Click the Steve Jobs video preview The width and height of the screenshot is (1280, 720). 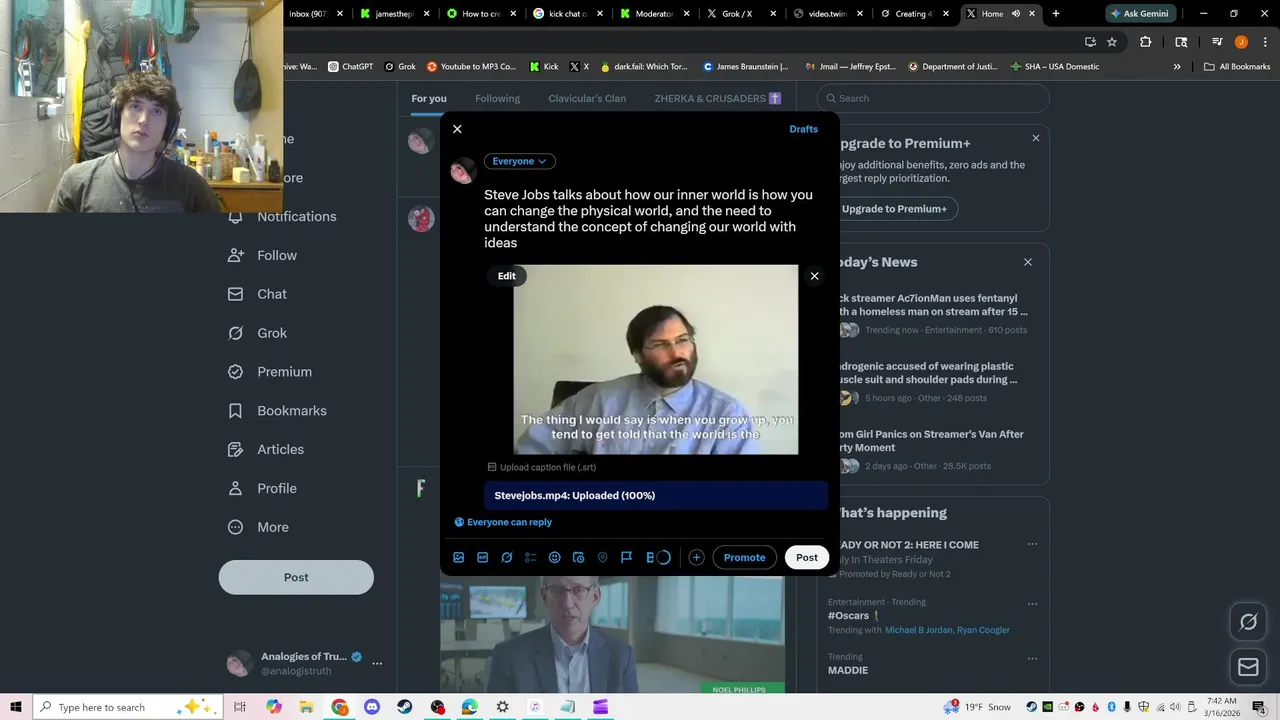pyautogui.click(x=656, y=359)
